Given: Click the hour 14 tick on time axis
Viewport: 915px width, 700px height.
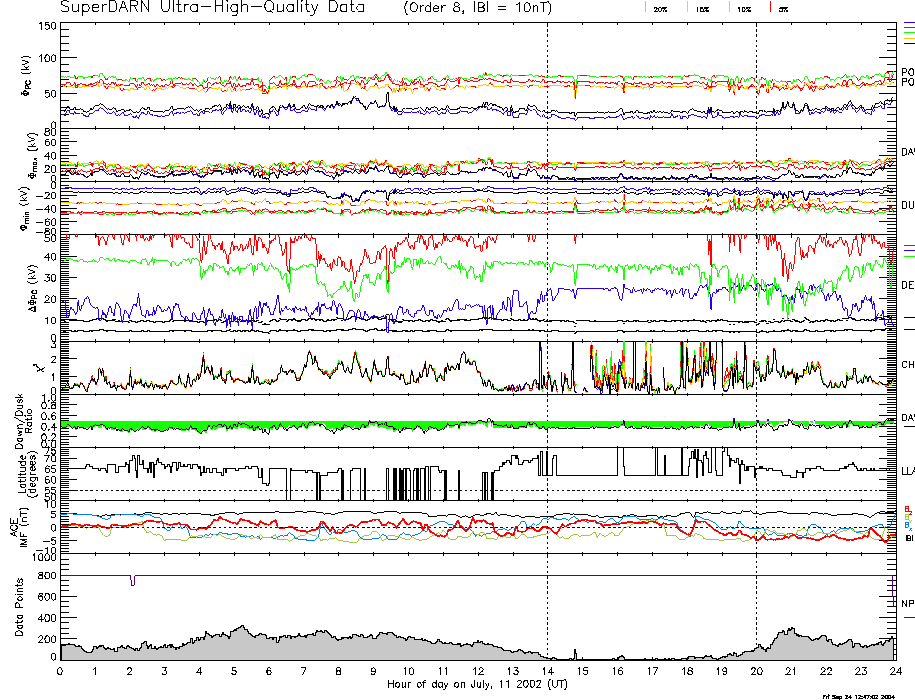Looking at the screenshot, I should 547,672.
